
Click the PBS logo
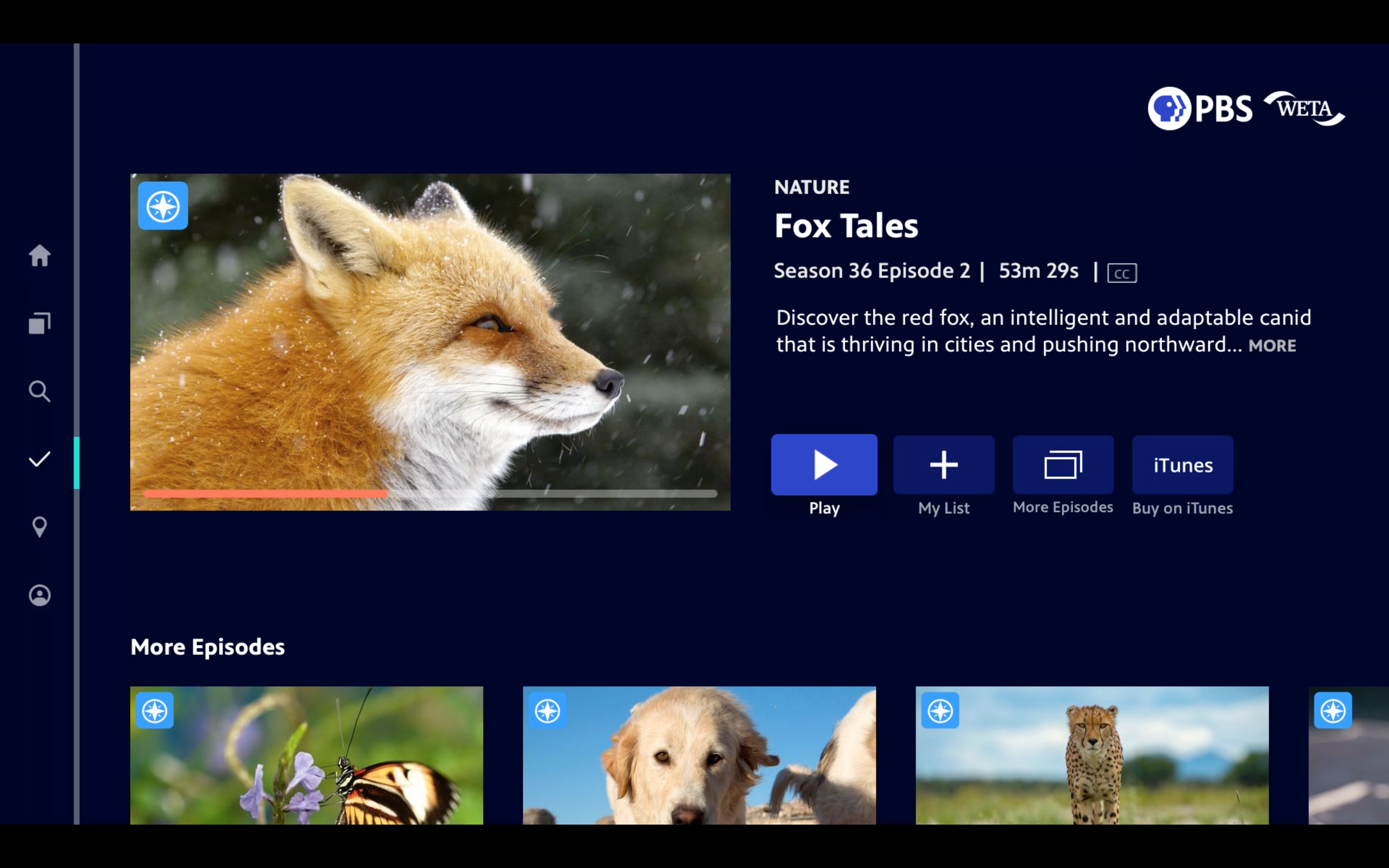[x=1199, y=108]
